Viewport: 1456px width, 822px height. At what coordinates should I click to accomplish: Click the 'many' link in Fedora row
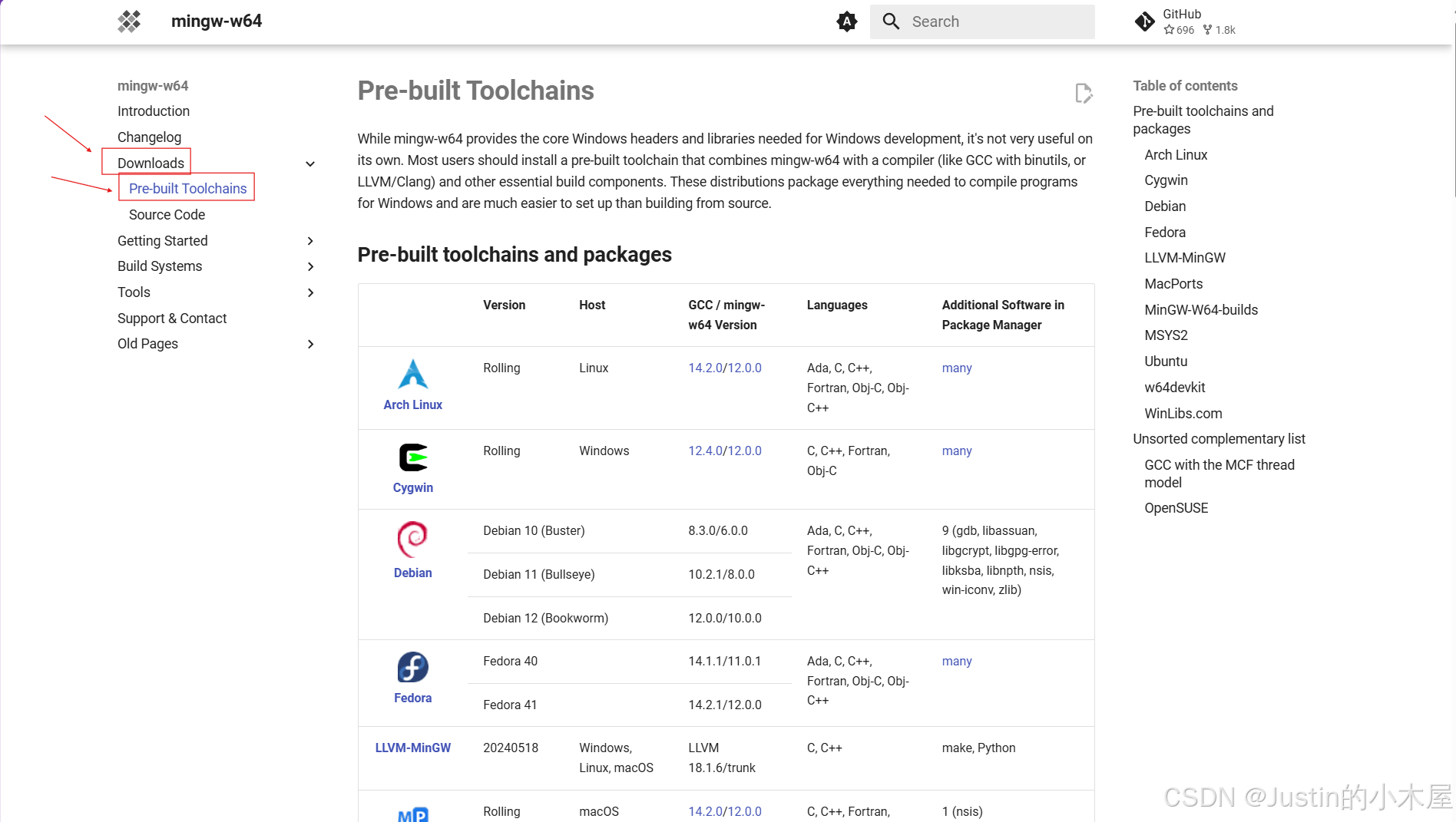957,661
